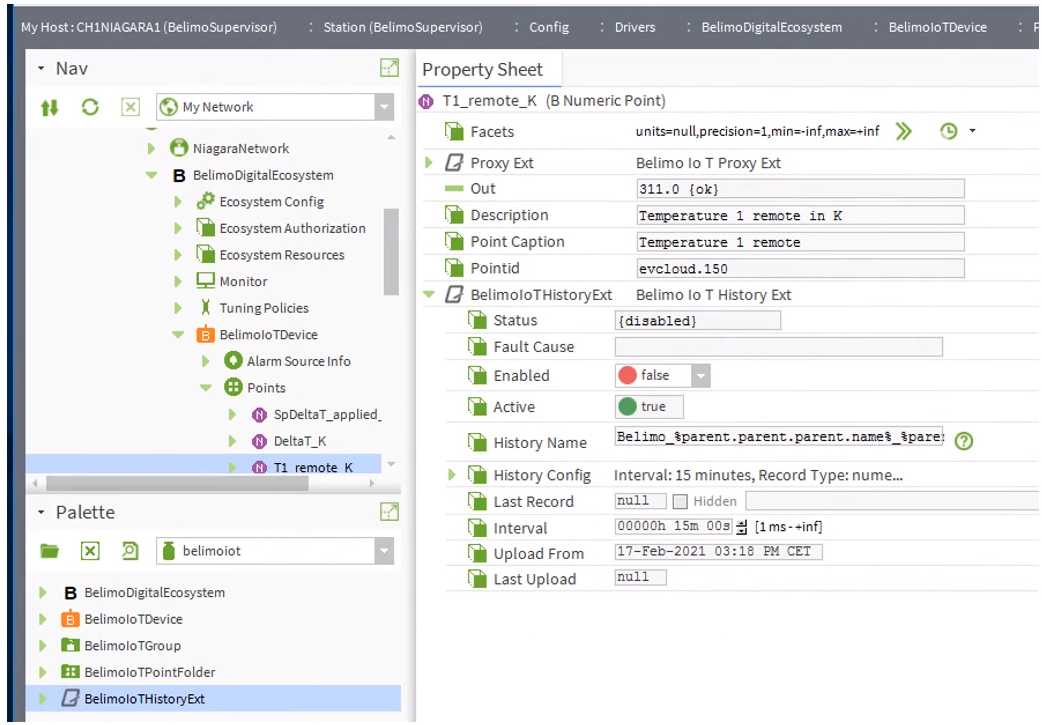The height and width of the screenshot is (725, 1042).
Task: Maximize the Nav sidebar panel
Action: pyautogui.click(x=389, y=68)
